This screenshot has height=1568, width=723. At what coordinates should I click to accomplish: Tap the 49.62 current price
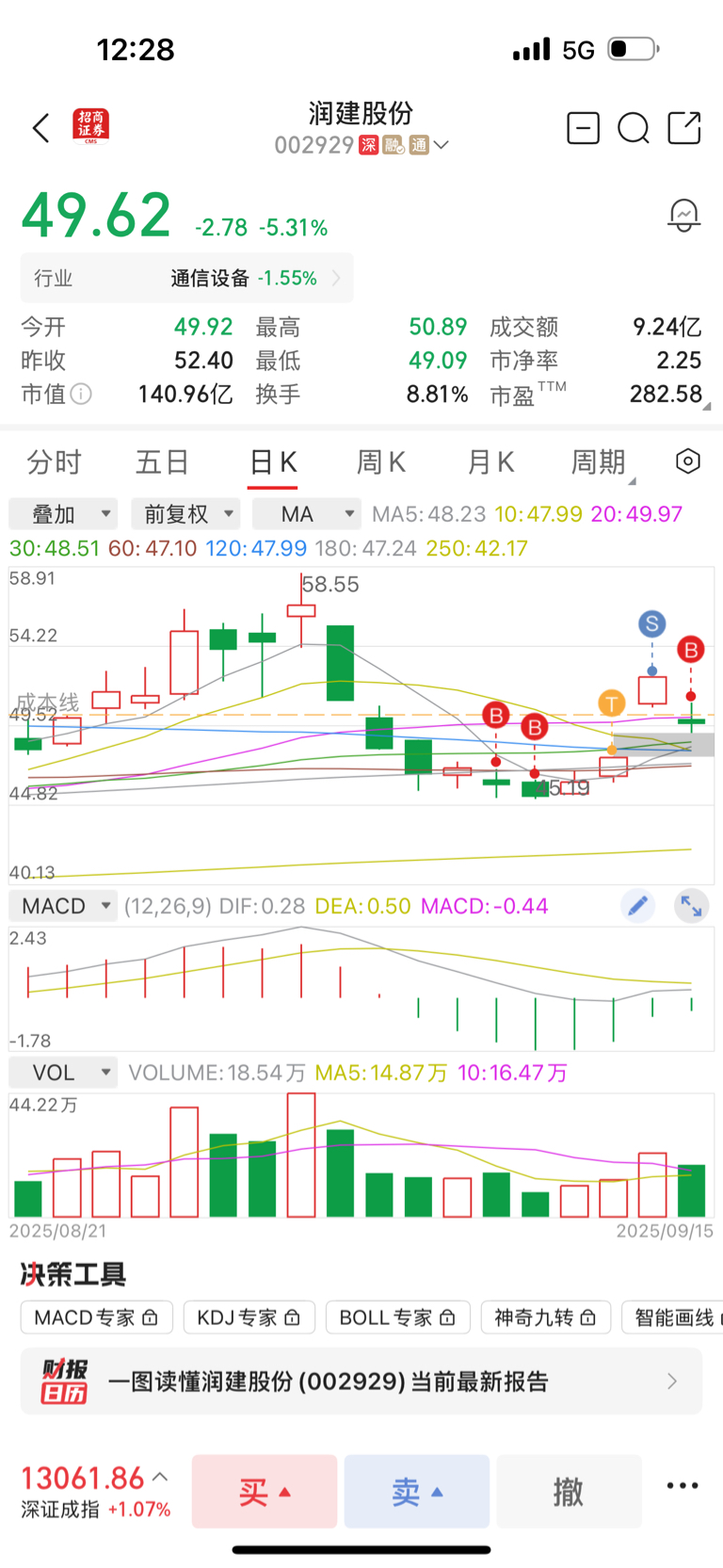coord(96,216)
